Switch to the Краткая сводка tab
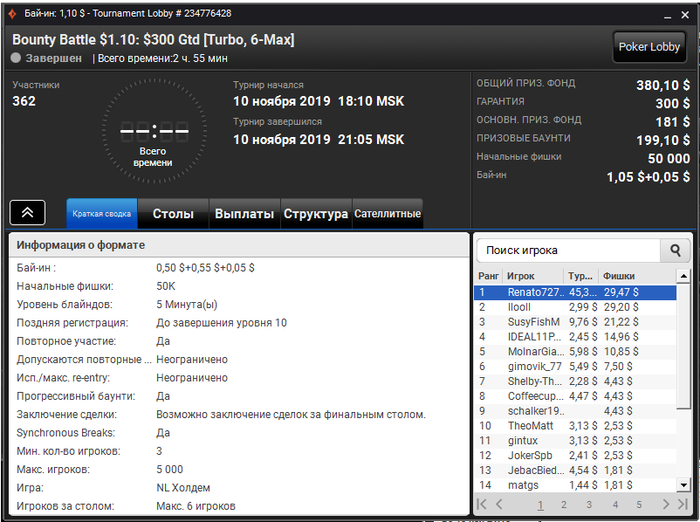The width and height of the screenshot is (700, 522). point(102,213)
